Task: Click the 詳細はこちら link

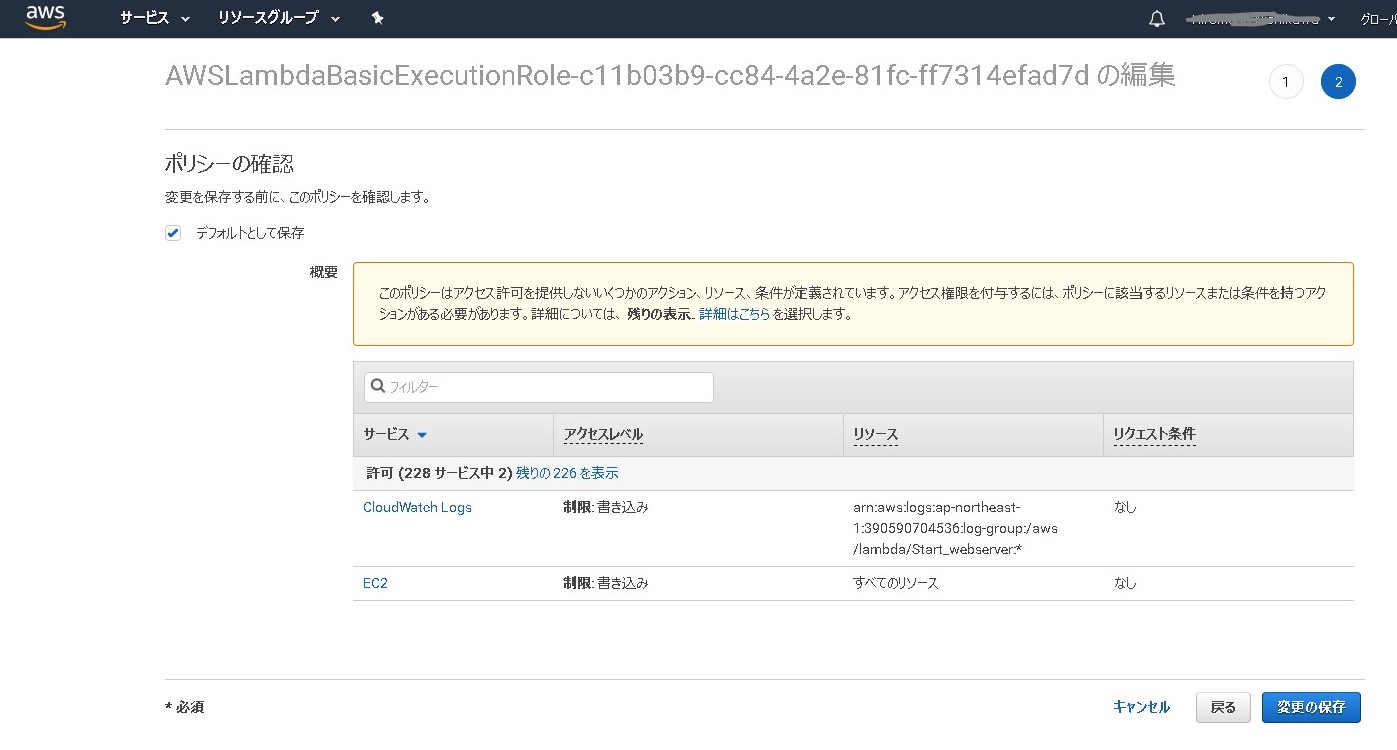Action: tap(735, 313)
